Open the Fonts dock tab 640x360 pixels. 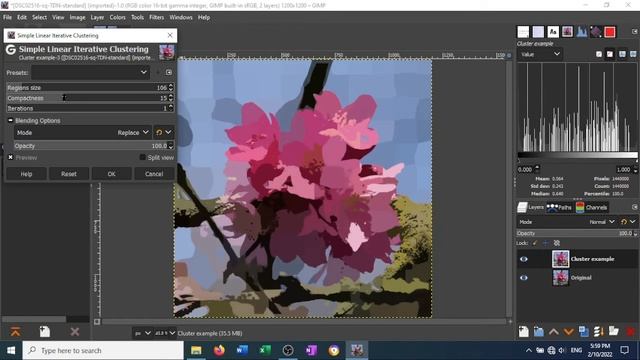tap(553, 32)
